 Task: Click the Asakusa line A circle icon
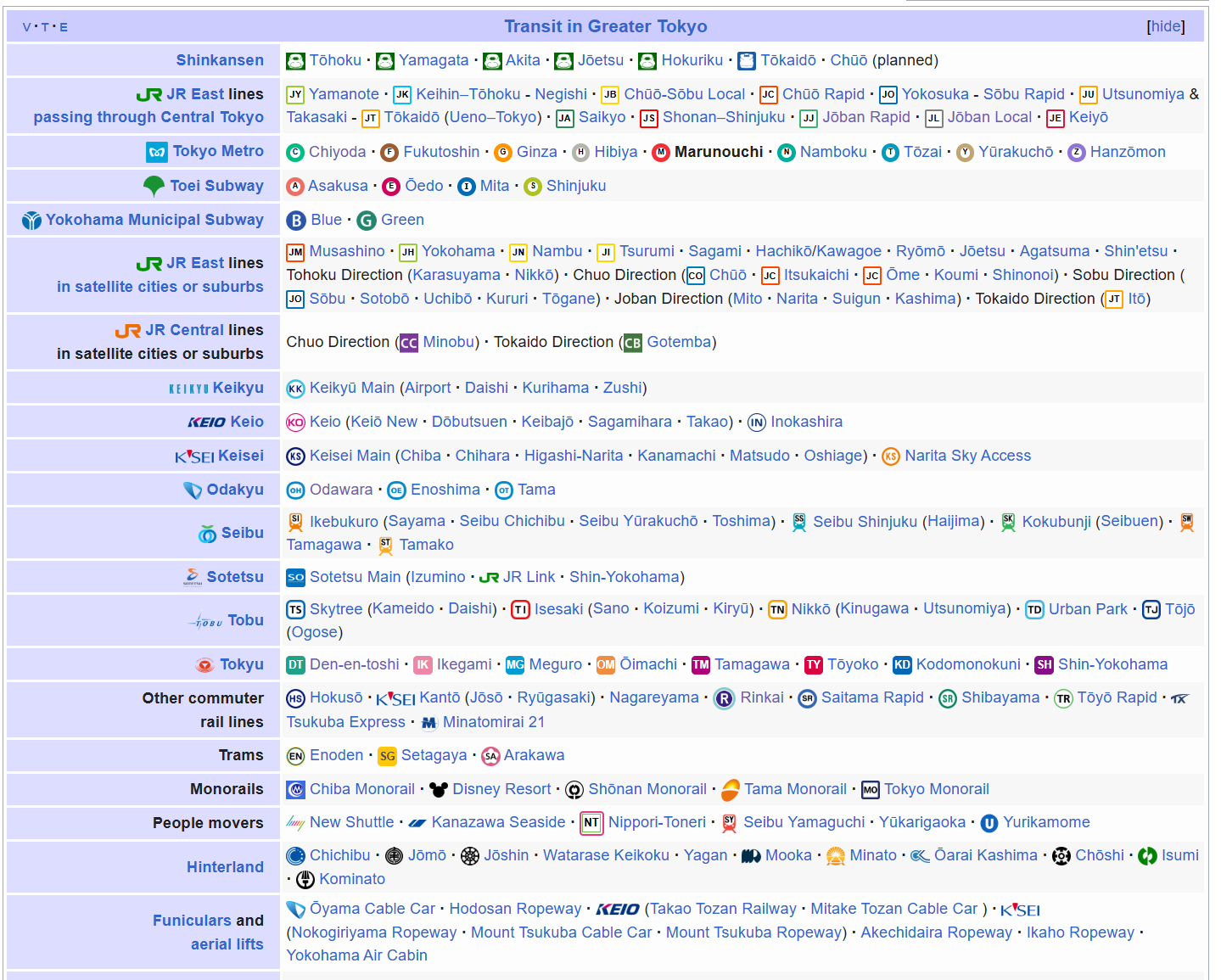[295, 187]
